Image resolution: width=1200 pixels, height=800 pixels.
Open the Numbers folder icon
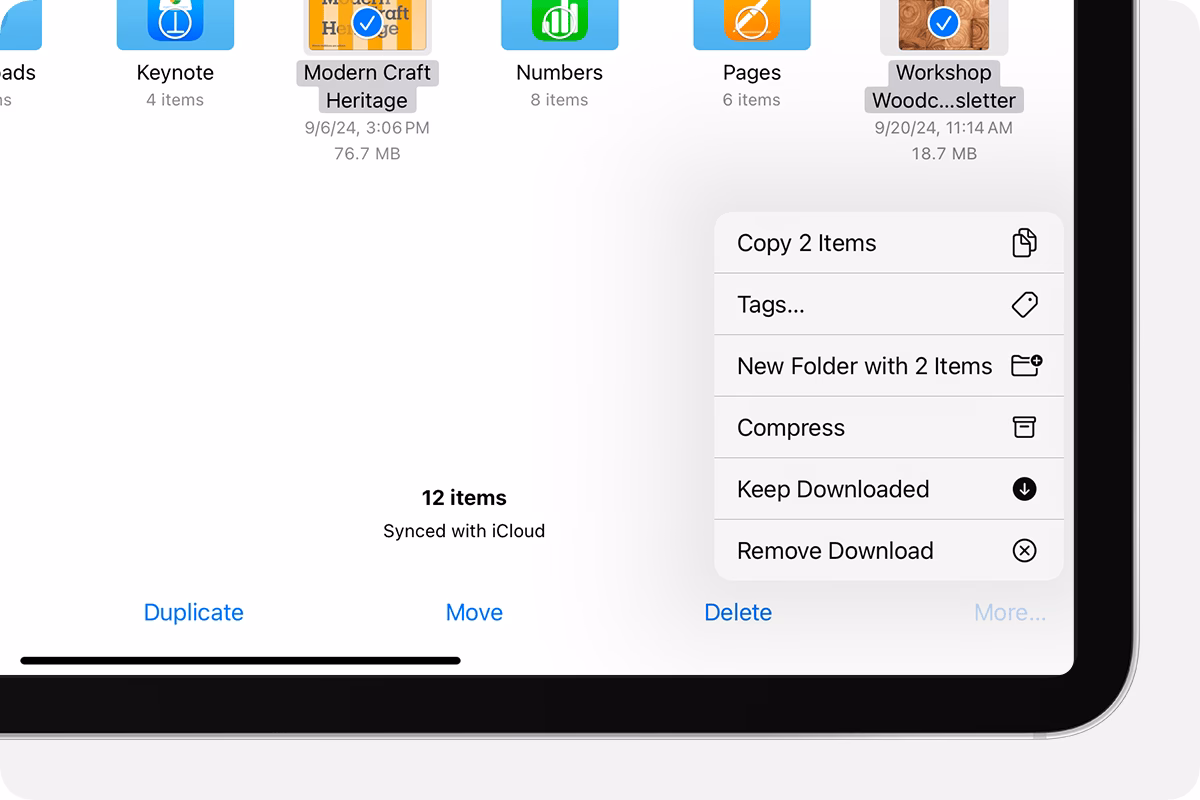coord(559,24)
